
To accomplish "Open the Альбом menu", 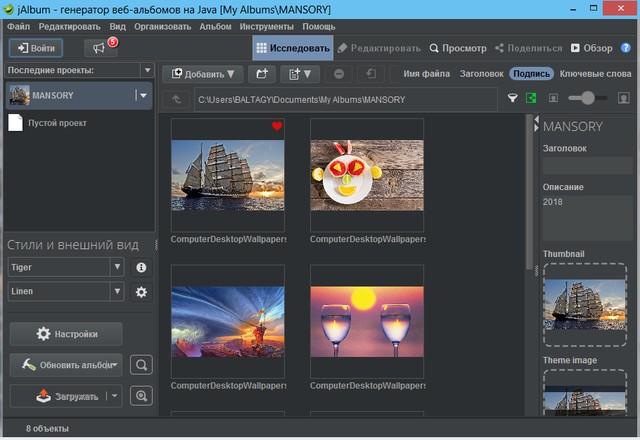I will [x=215, y=25].
